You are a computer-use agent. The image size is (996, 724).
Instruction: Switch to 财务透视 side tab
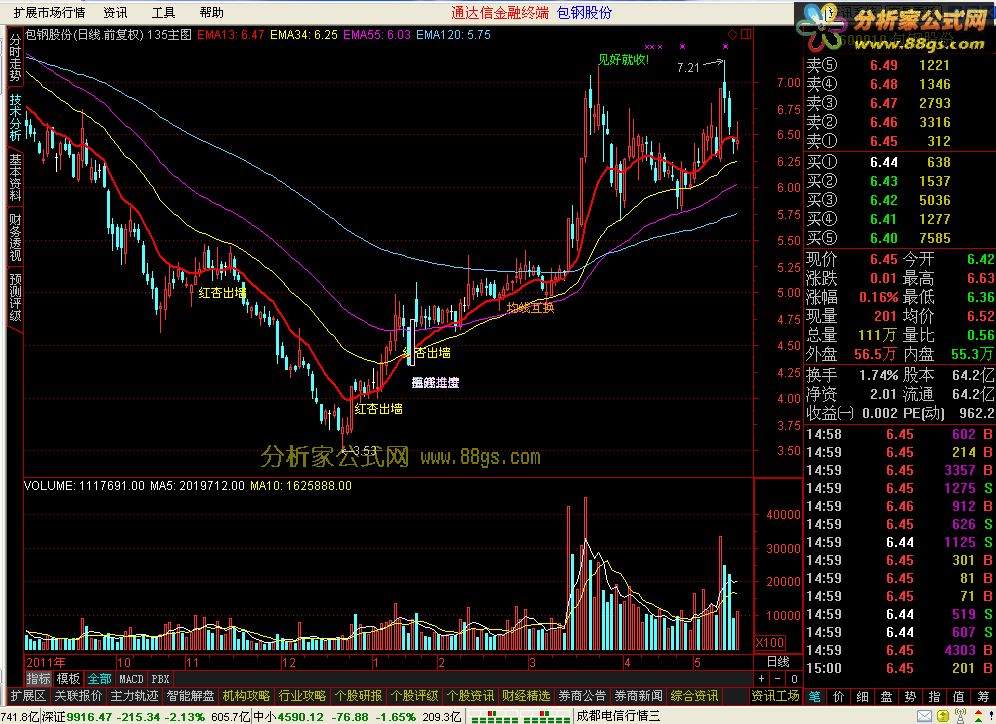(x=15, y=238)
